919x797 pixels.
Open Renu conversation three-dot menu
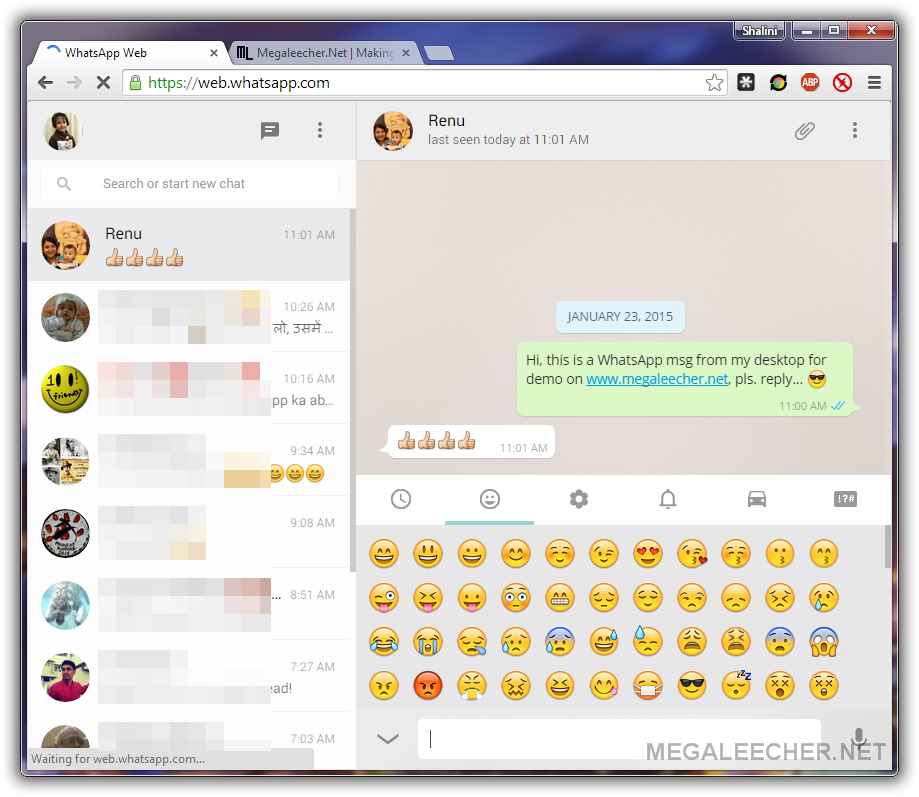(x=855, y=130)
